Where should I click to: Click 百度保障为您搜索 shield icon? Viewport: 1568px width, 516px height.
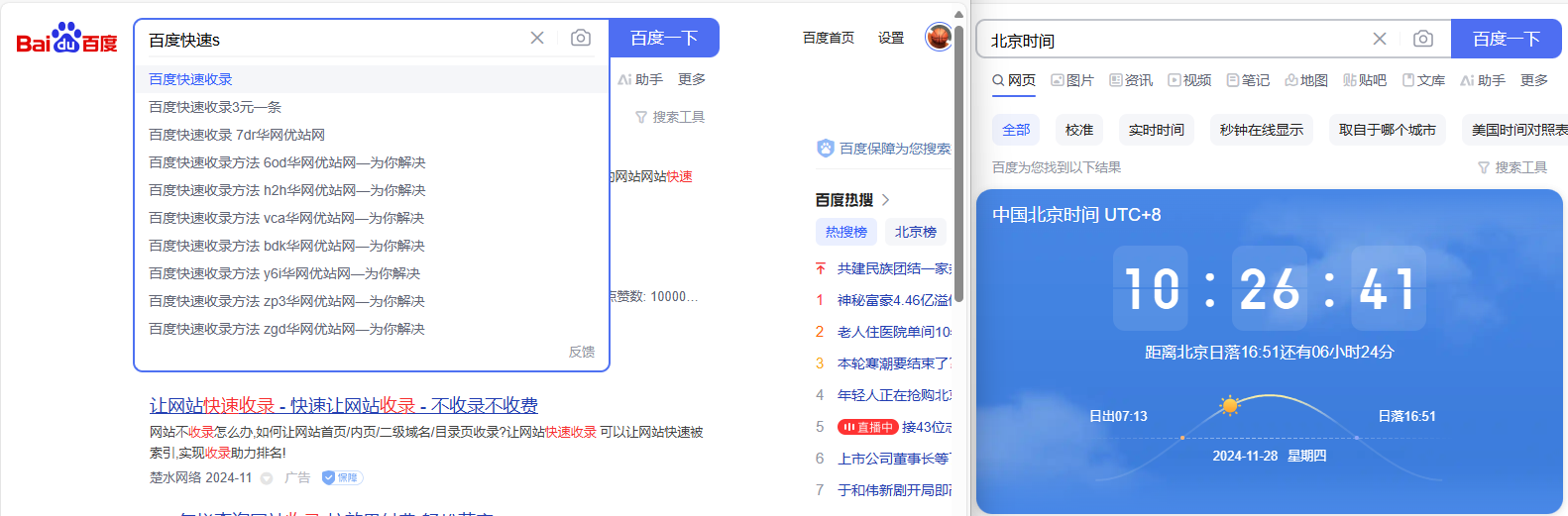pyautogui.click(x=825, y=148)
